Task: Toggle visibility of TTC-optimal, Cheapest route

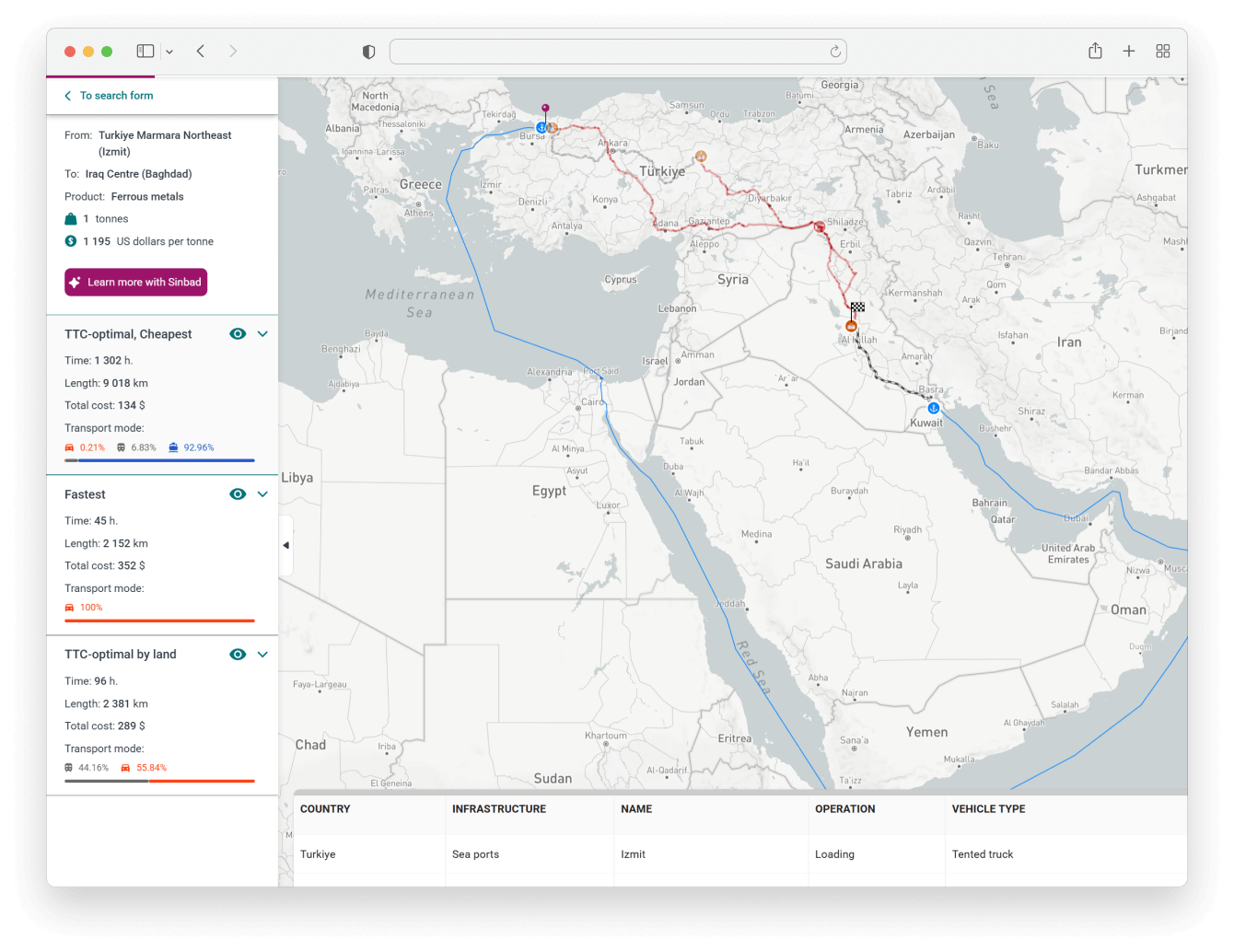Action: coord(238,334)
